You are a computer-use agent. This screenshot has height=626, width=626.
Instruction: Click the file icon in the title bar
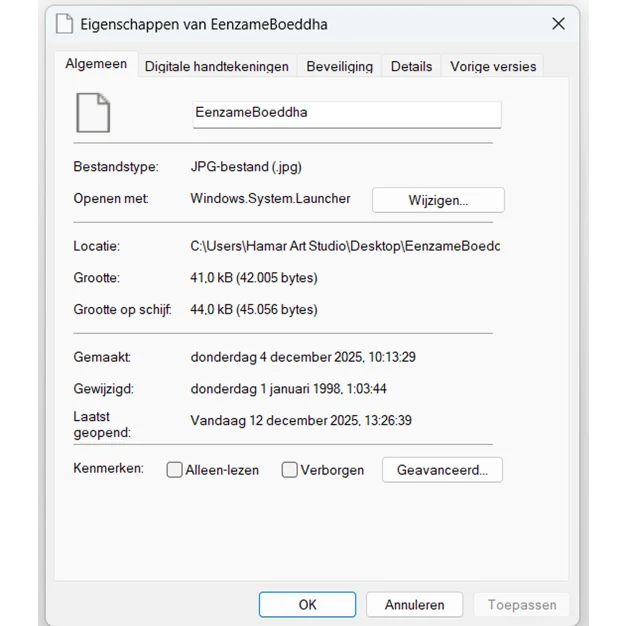pos(64,24)
